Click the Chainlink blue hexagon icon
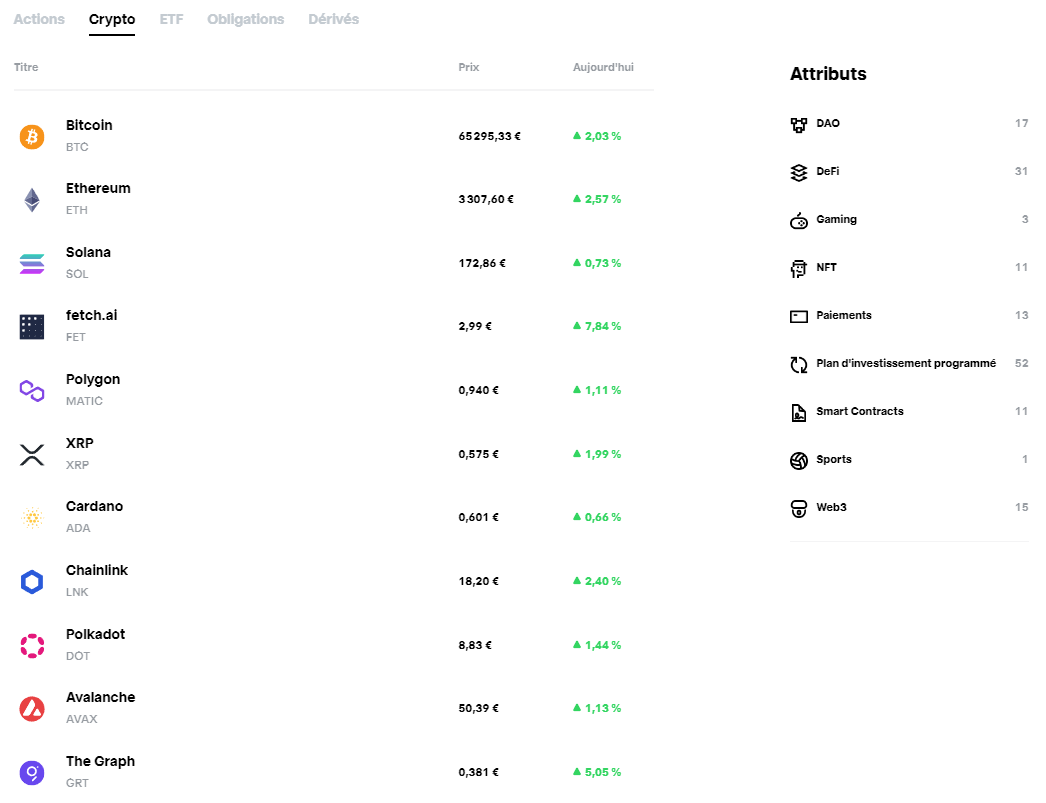 click(x=32, y=582)
